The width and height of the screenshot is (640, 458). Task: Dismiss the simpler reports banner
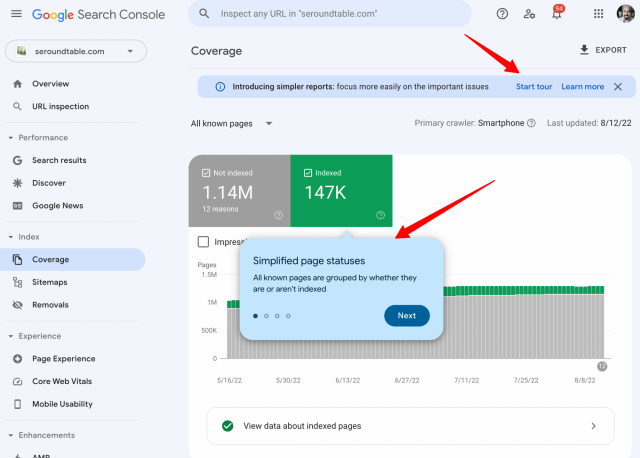pos(618,87)
